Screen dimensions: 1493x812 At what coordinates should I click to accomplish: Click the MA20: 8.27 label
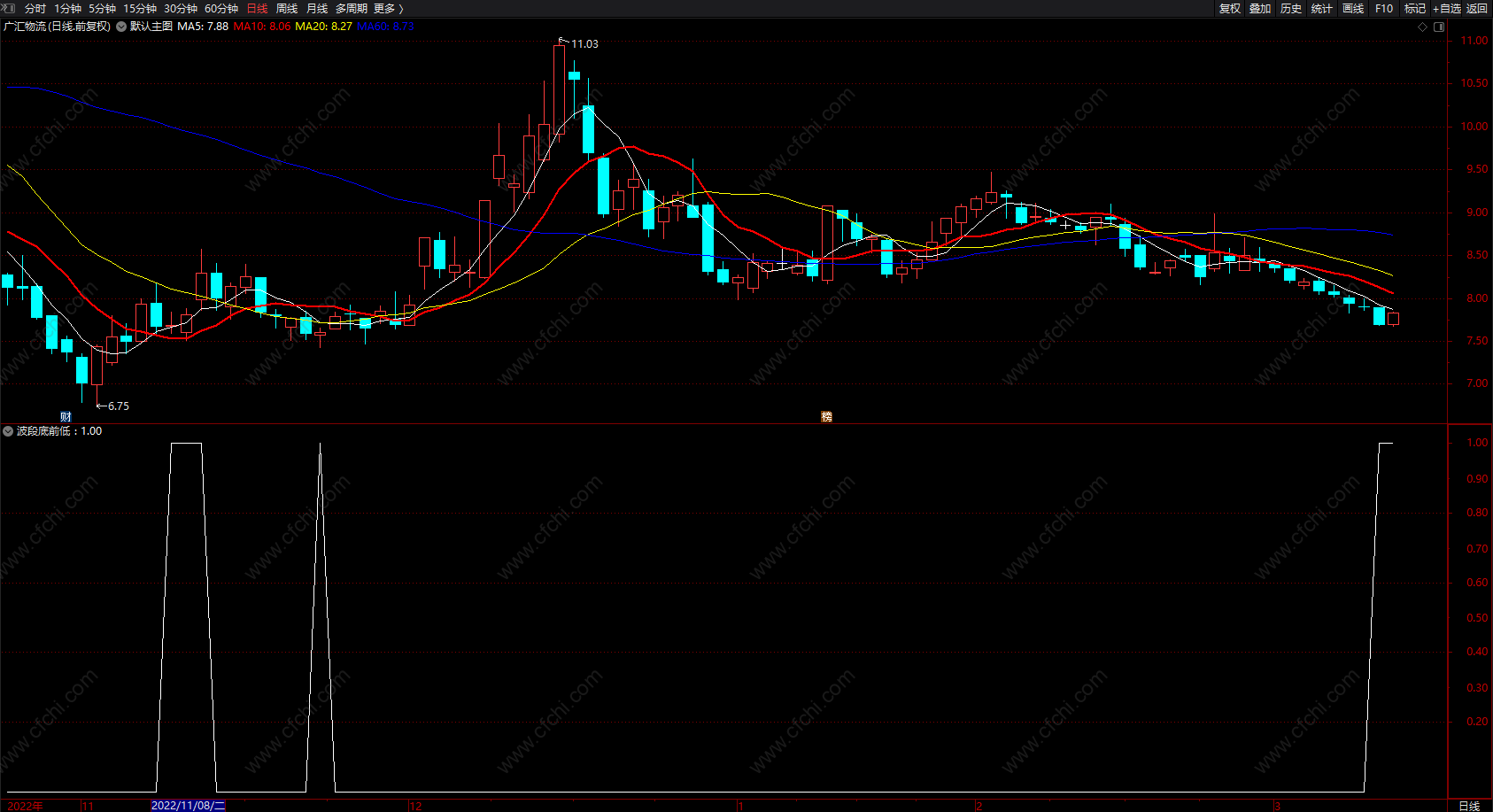click(323, 27)
